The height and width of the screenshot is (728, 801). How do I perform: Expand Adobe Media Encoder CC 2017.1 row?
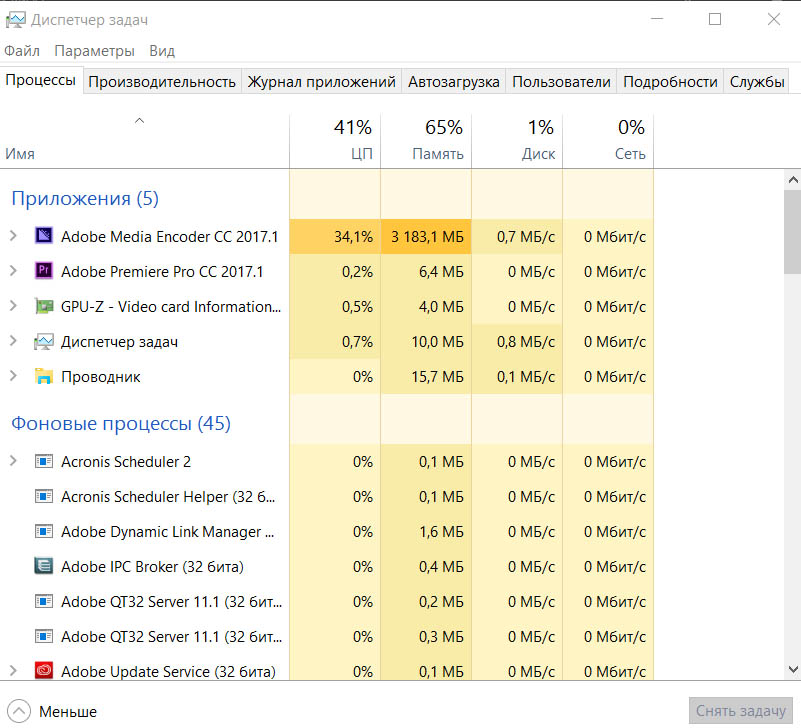click(13, 236)
